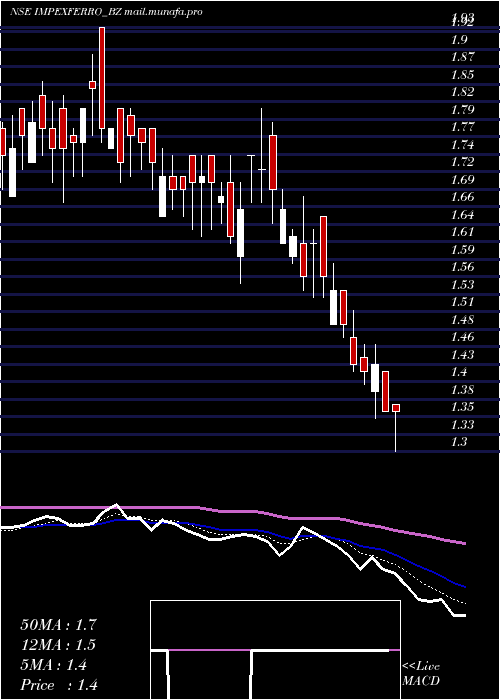Click the 1.56 price axis label
Viewport: 500px width, 700px height.
pyautogui.click(x=462, y=267)
